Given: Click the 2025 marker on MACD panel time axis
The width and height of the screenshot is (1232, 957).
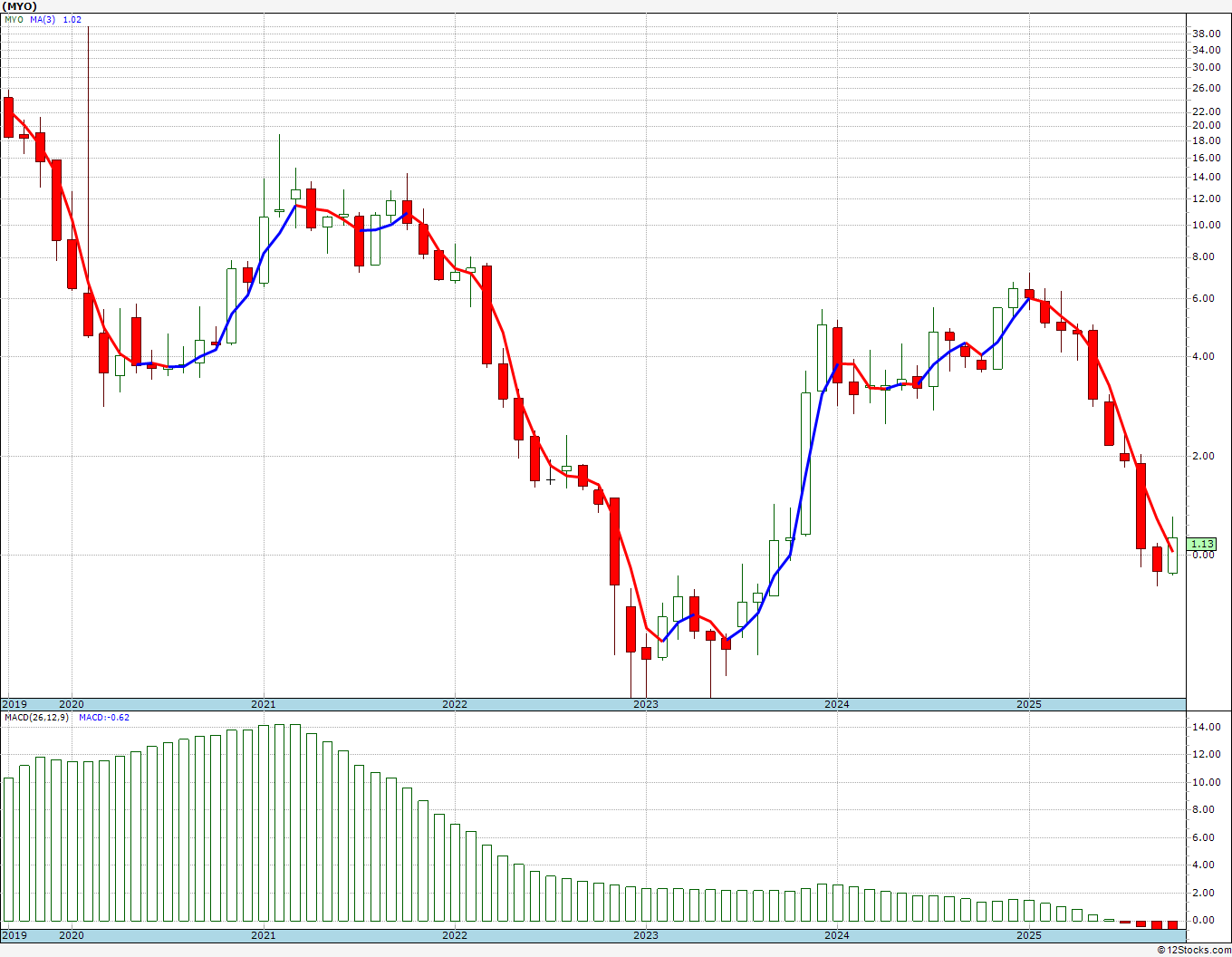Looking at the screenshot, I should click(1028, 935).
